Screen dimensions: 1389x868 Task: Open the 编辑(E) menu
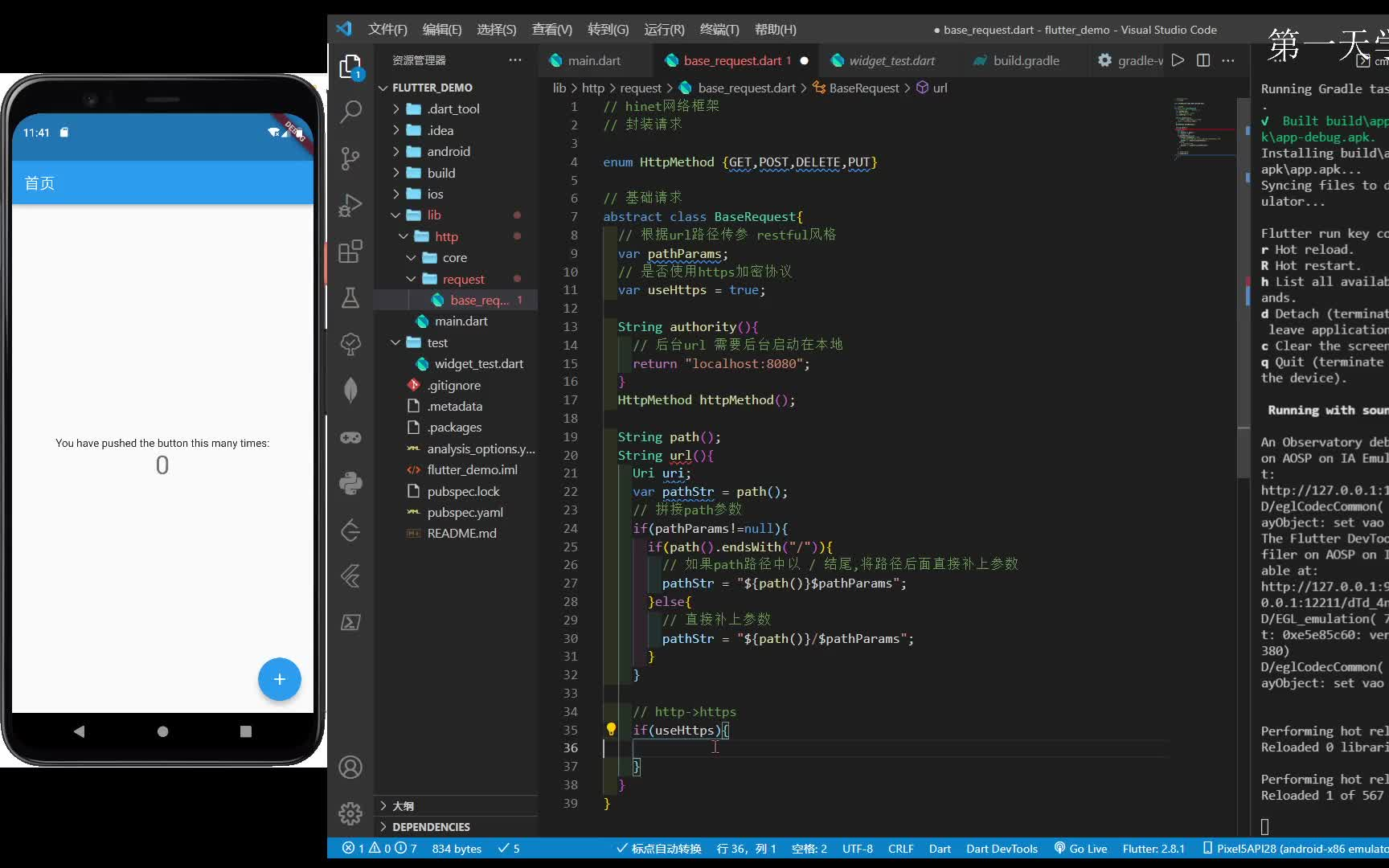tap(442, 29)
